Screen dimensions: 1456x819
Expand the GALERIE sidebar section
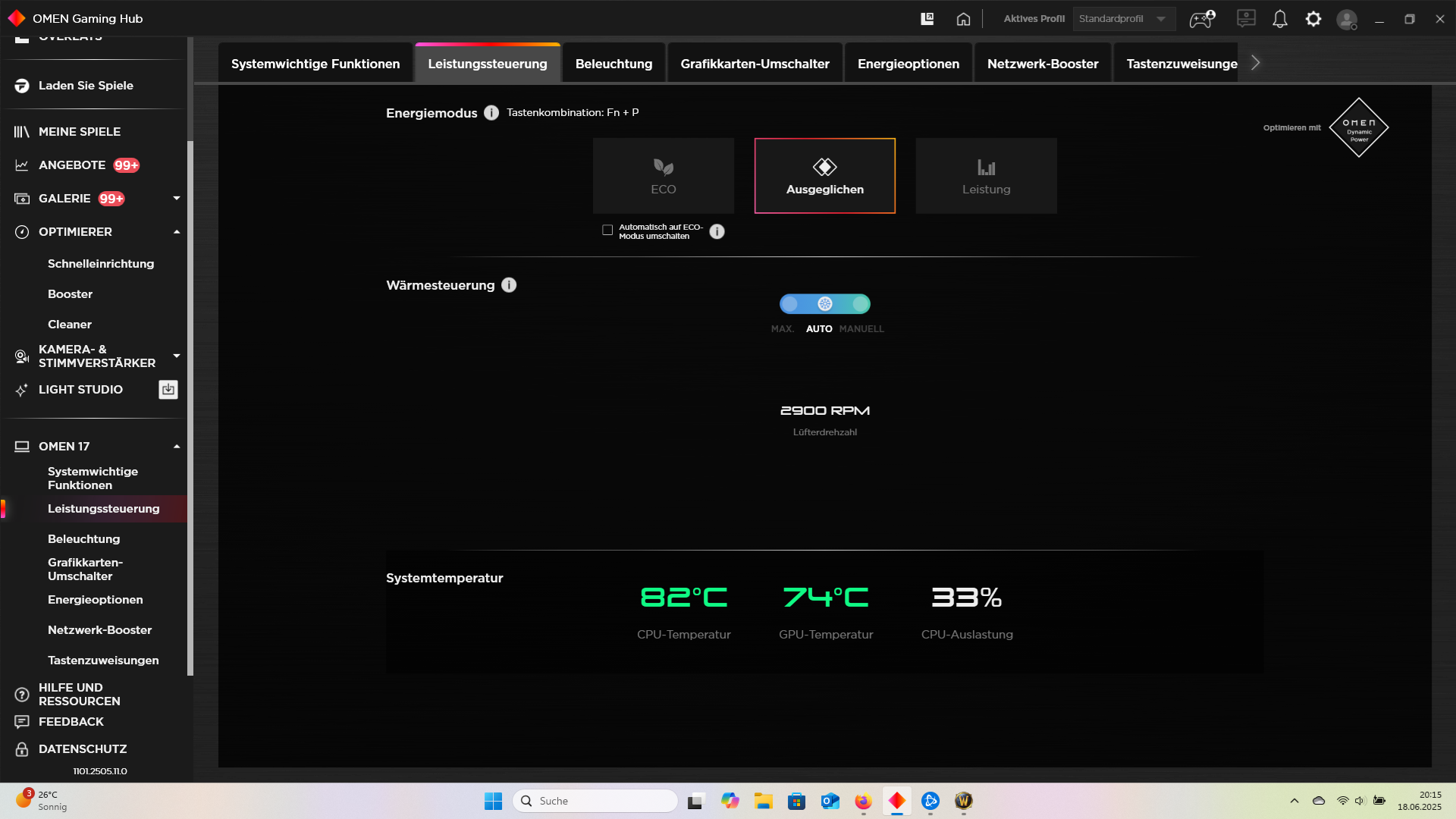tap(177, 199)
